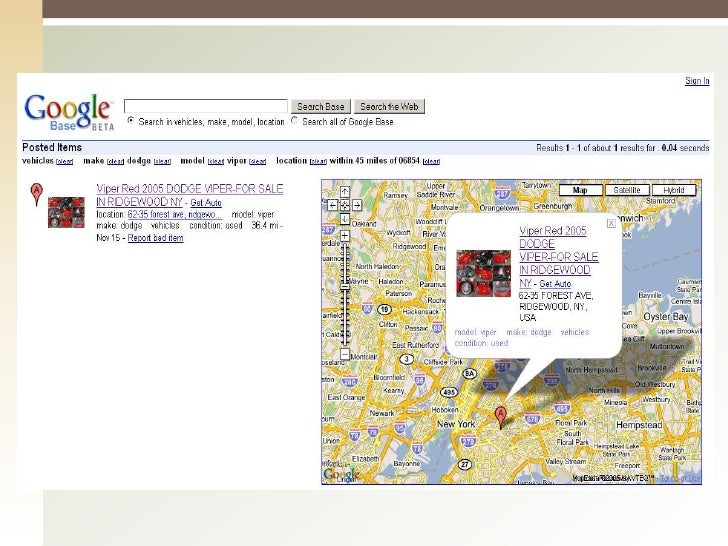This screenshot has width=728, height=546.
Task: Click the Report bad item link
Action: click(x=156, y=238)
